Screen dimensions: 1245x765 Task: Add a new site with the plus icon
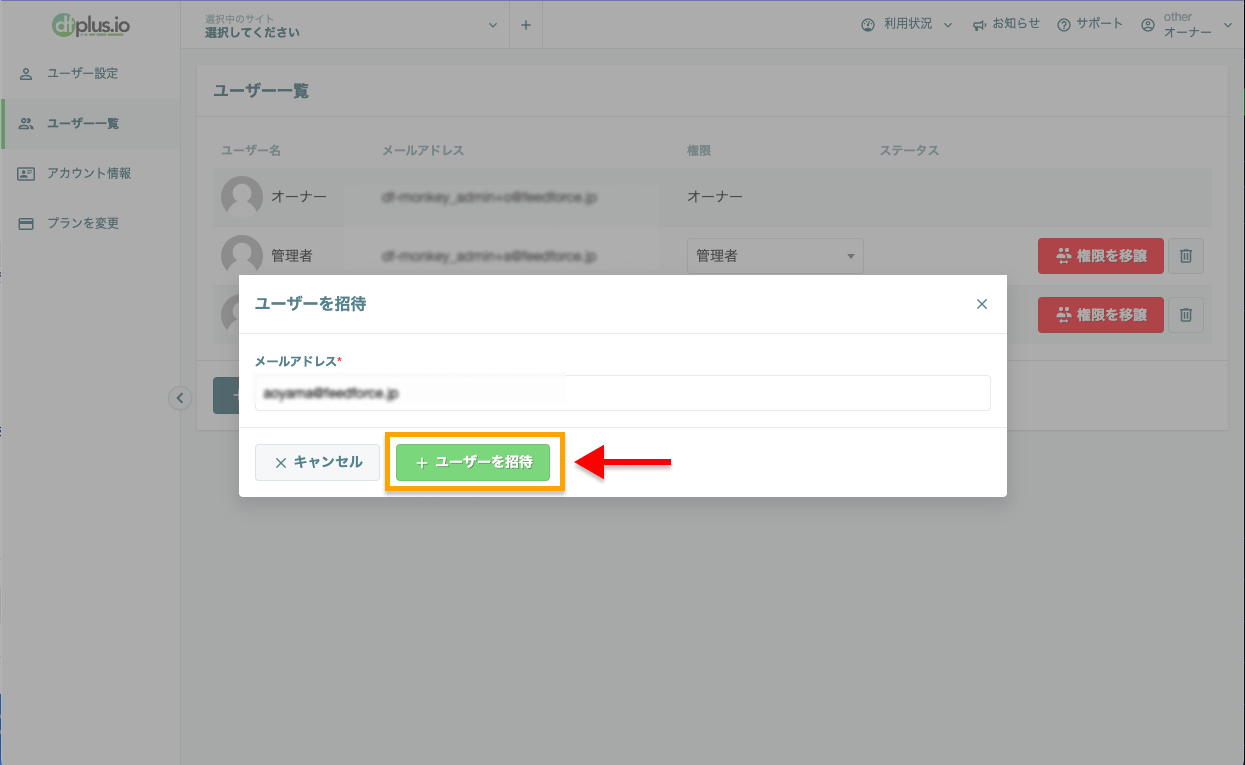tap(526, 25)
